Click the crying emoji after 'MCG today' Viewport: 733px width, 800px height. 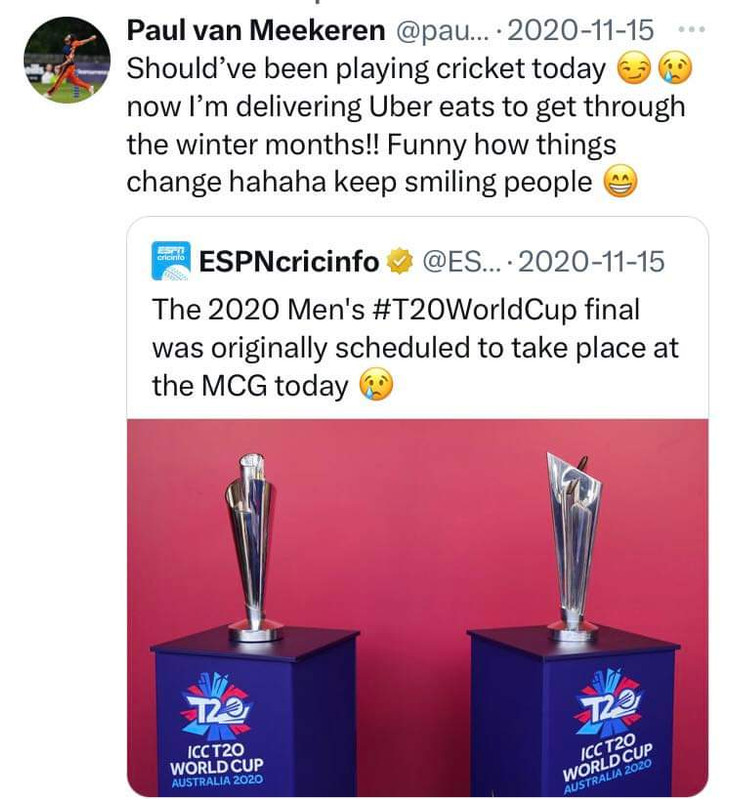coord(376,386)
